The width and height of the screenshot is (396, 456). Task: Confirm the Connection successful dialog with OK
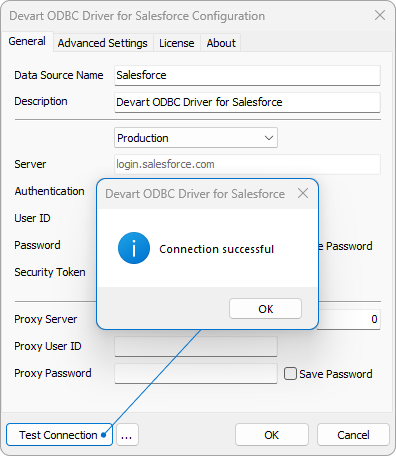265,309
